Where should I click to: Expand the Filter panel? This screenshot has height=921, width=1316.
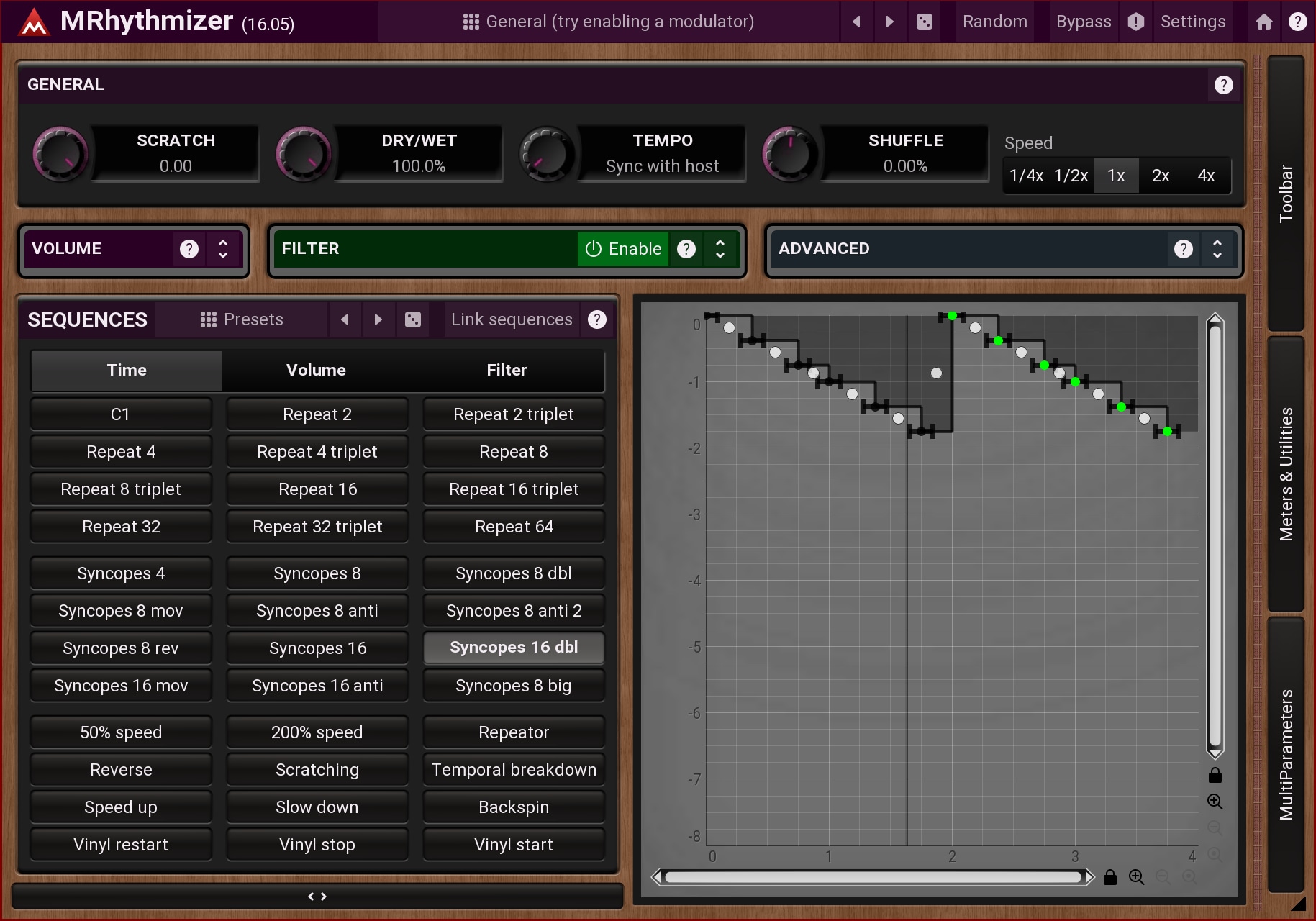coord(720,249)
